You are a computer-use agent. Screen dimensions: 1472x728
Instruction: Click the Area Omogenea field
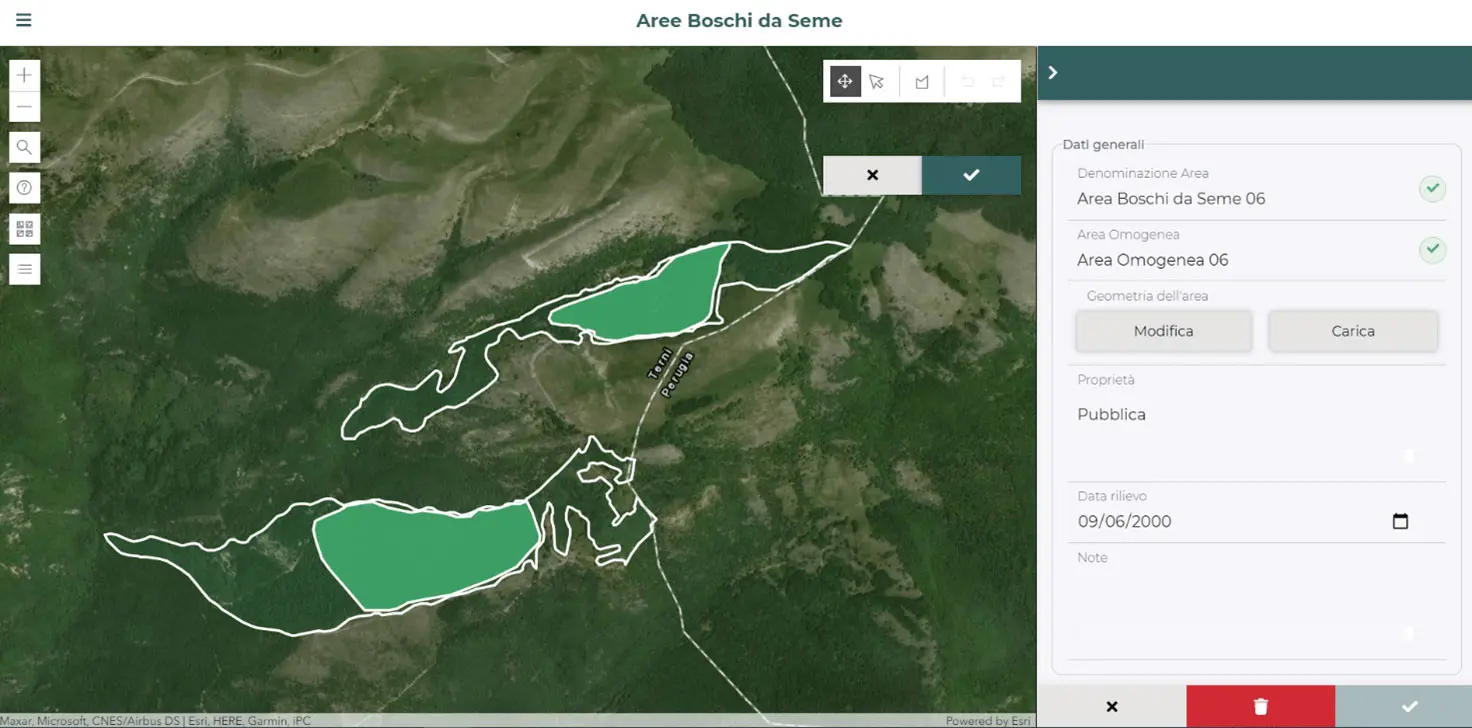point(1240,260)
